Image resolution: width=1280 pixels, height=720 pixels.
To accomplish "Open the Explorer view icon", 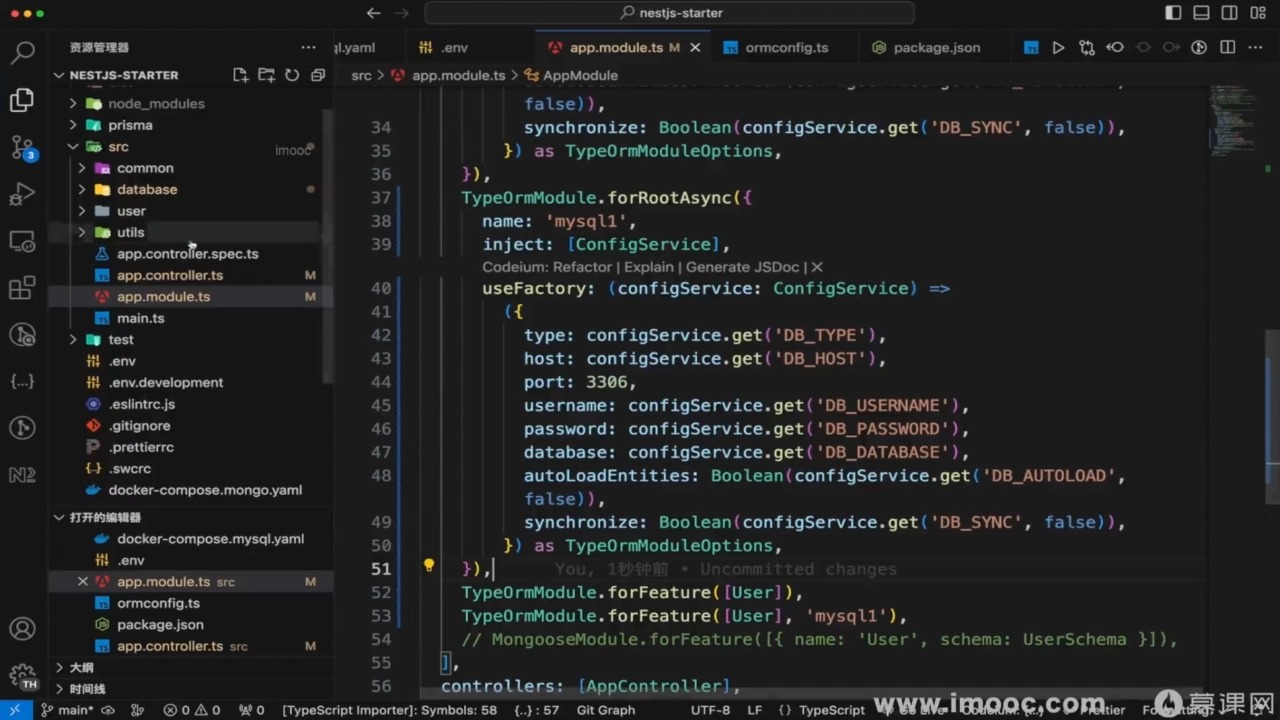I will [x=22, y=100].
